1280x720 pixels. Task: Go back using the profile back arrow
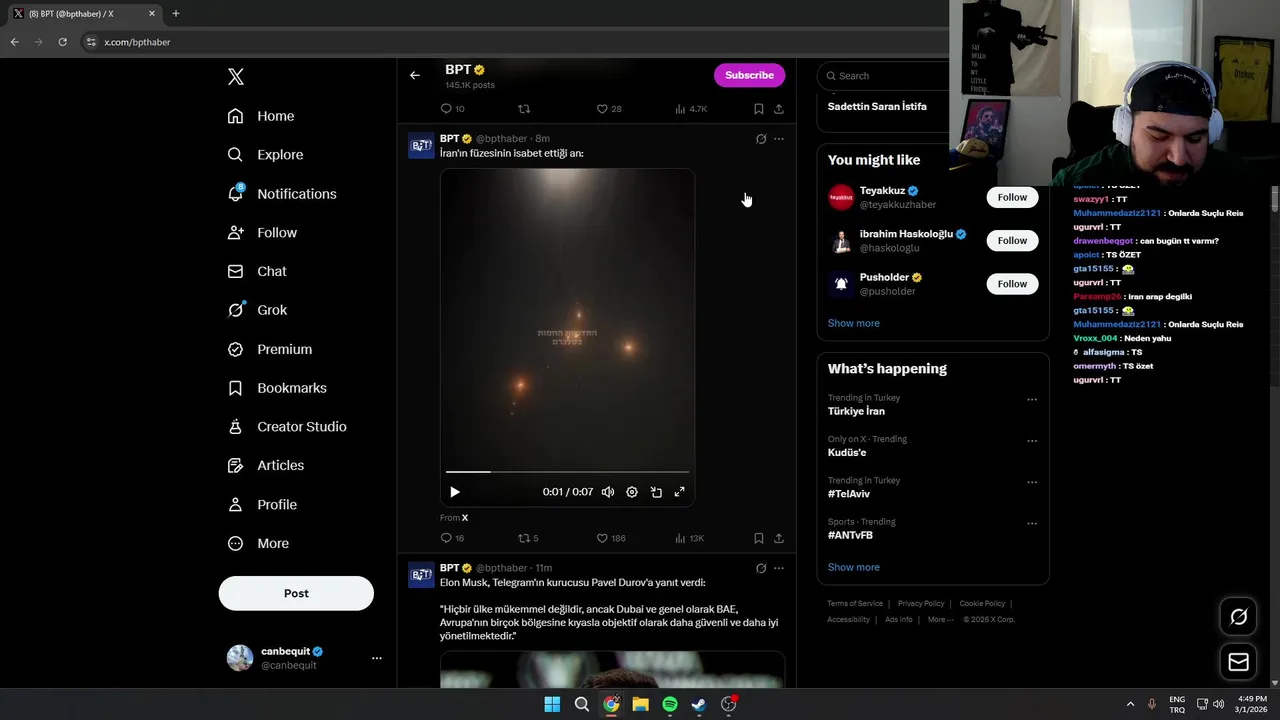pyautogui.click(x=415, y=75)
